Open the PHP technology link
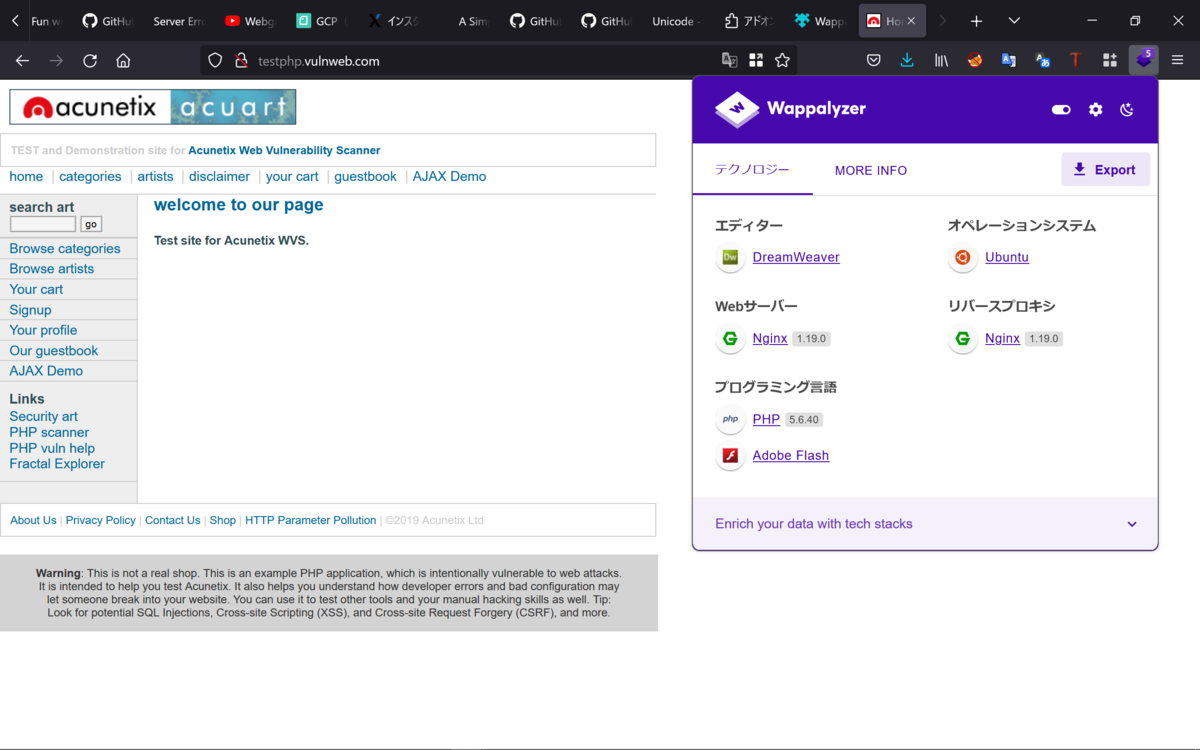 pos(766,419)
